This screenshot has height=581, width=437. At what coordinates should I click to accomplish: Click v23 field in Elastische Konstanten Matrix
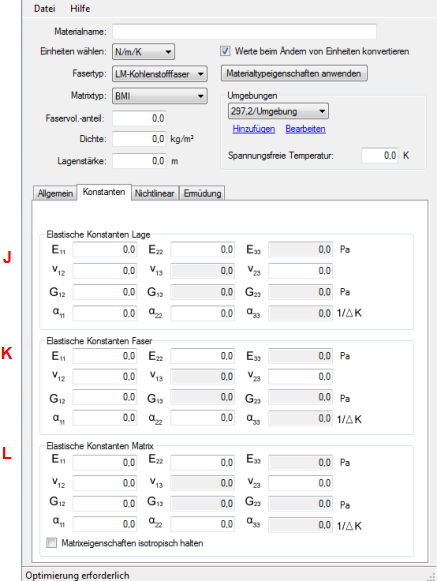pyautogui.click(x=300, y=483)
